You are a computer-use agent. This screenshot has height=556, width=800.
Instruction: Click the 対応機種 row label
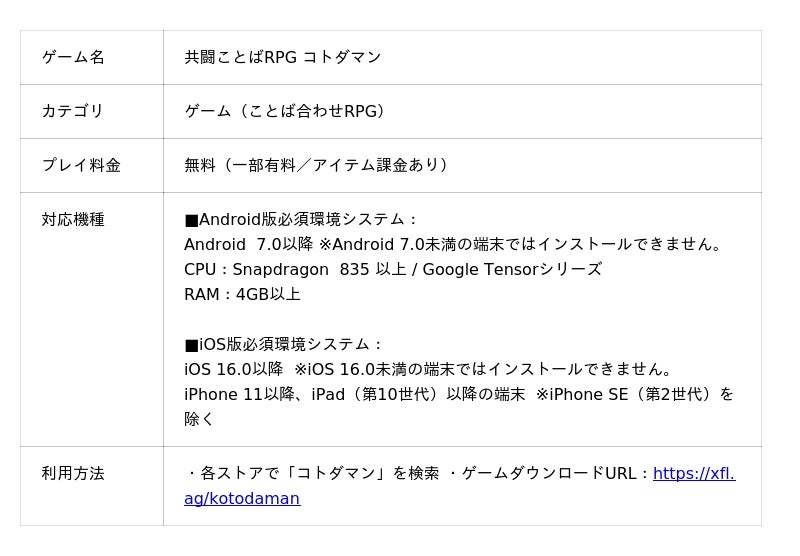pyautogui.click(x=73, y=220)
